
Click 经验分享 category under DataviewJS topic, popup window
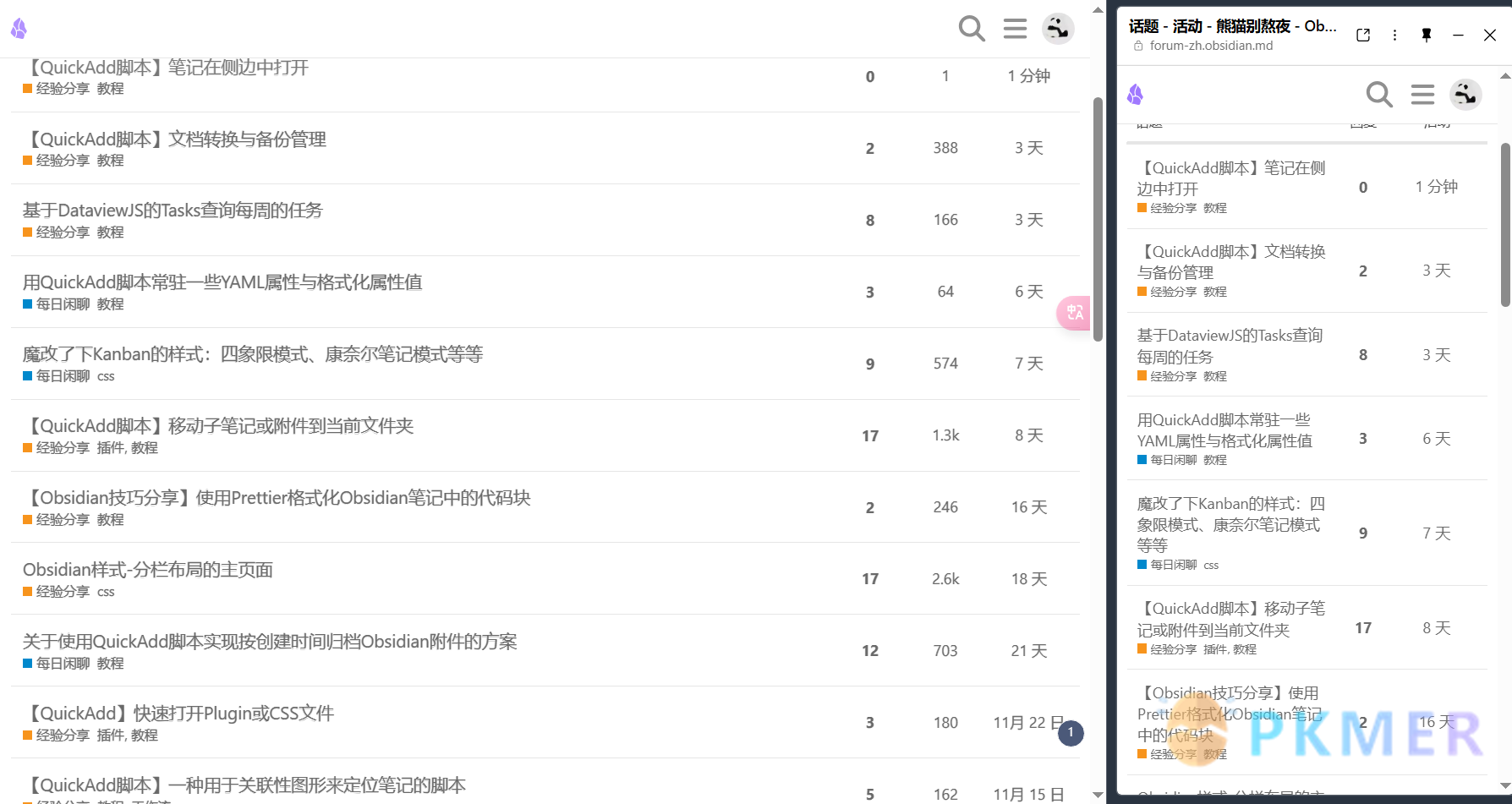tap(1167, 376)
